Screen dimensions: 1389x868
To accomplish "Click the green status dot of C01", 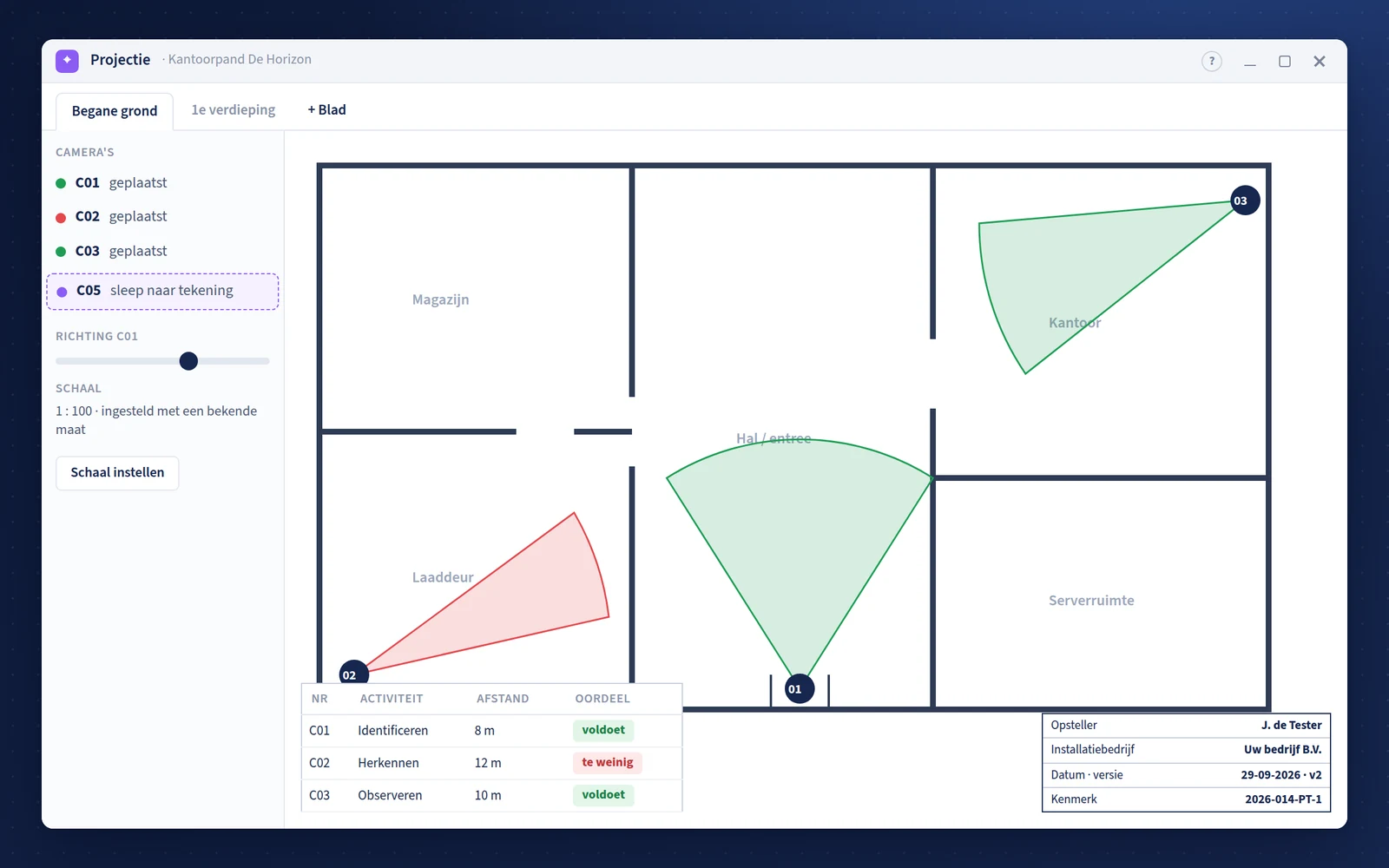I will point(61,183).
